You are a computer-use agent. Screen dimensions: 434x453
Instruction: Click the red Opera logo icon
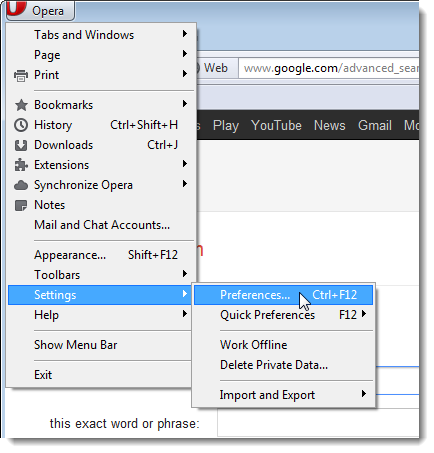click(16, 8)
